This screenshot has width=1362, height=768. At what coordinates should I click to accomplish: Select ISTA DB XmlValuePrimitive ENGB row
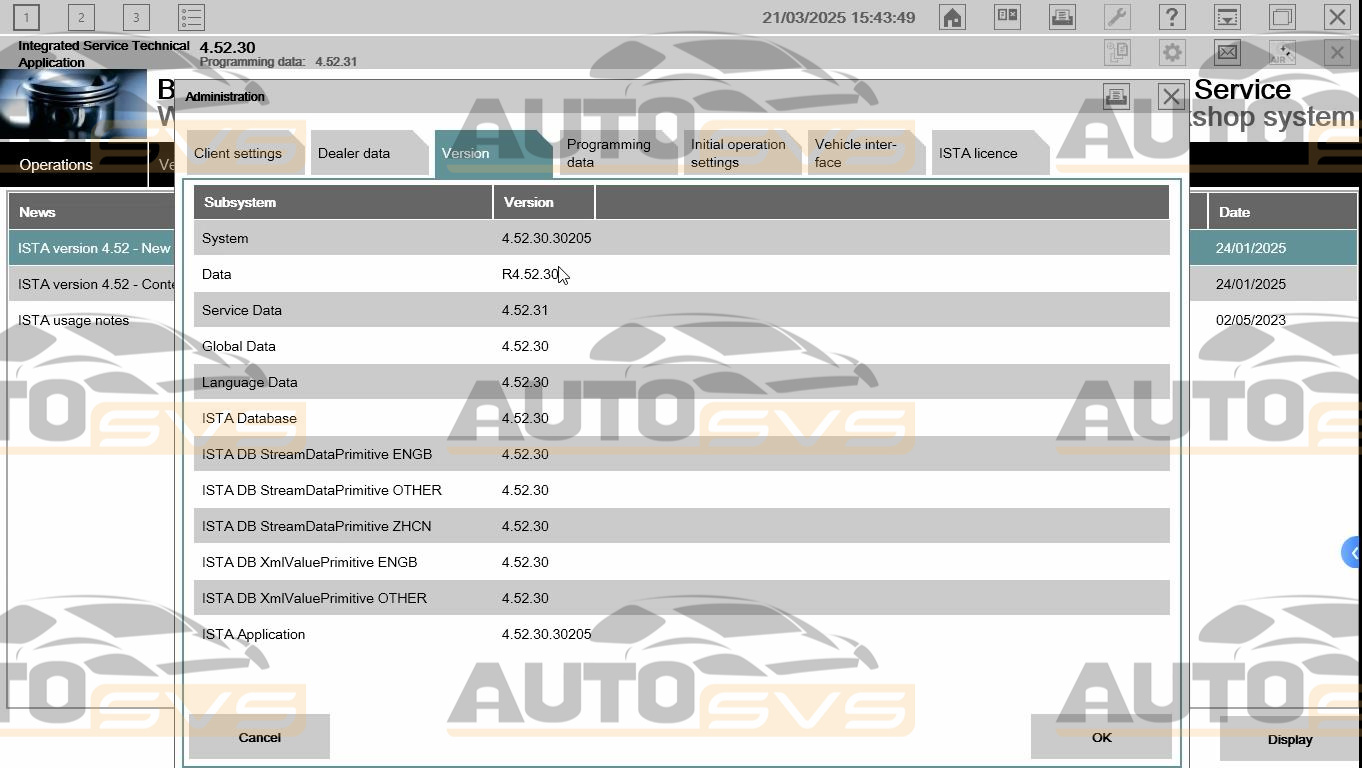click(681, 562)
